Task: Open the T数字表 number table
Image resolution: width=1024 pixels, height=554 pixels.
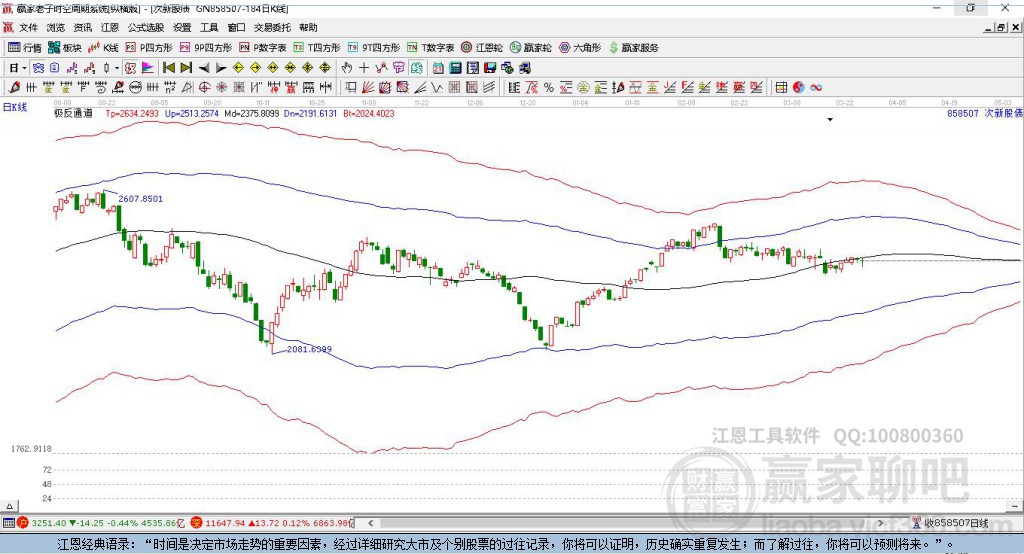Action: (430, 48)
